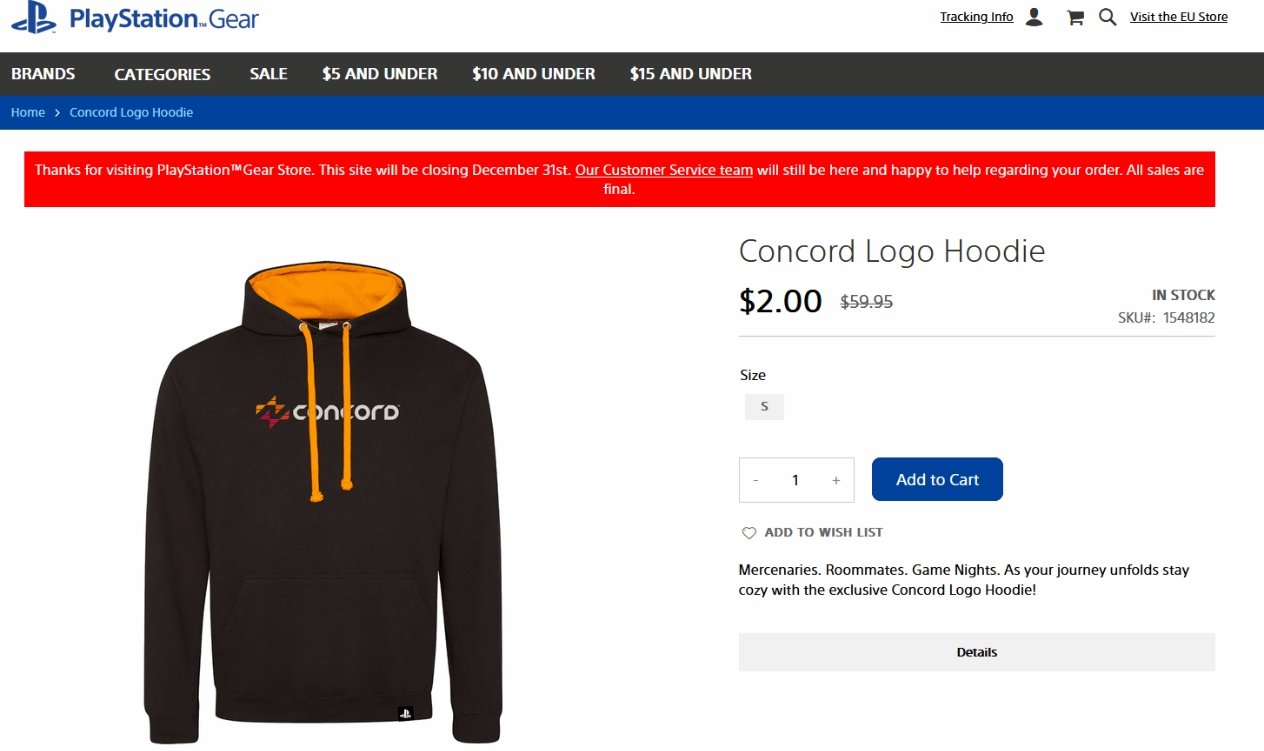Viewport: 1264px width, 751px height.
Task: Select size S option
Action: click(x=764, y=406)
